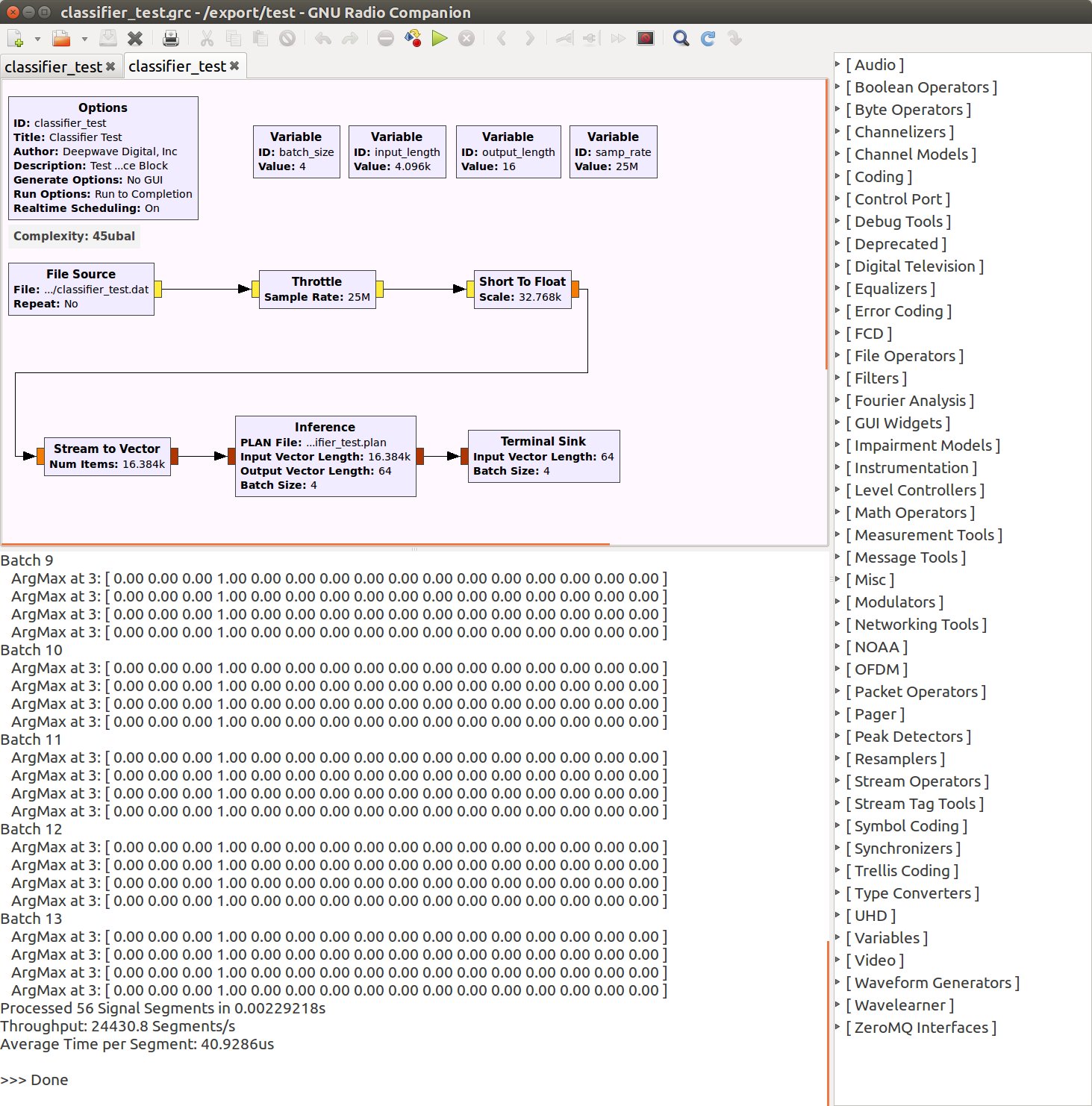Screen dimensions: 1092x1106
Task: Reload blocks with blue refresh icon
Action: point(708,39)
